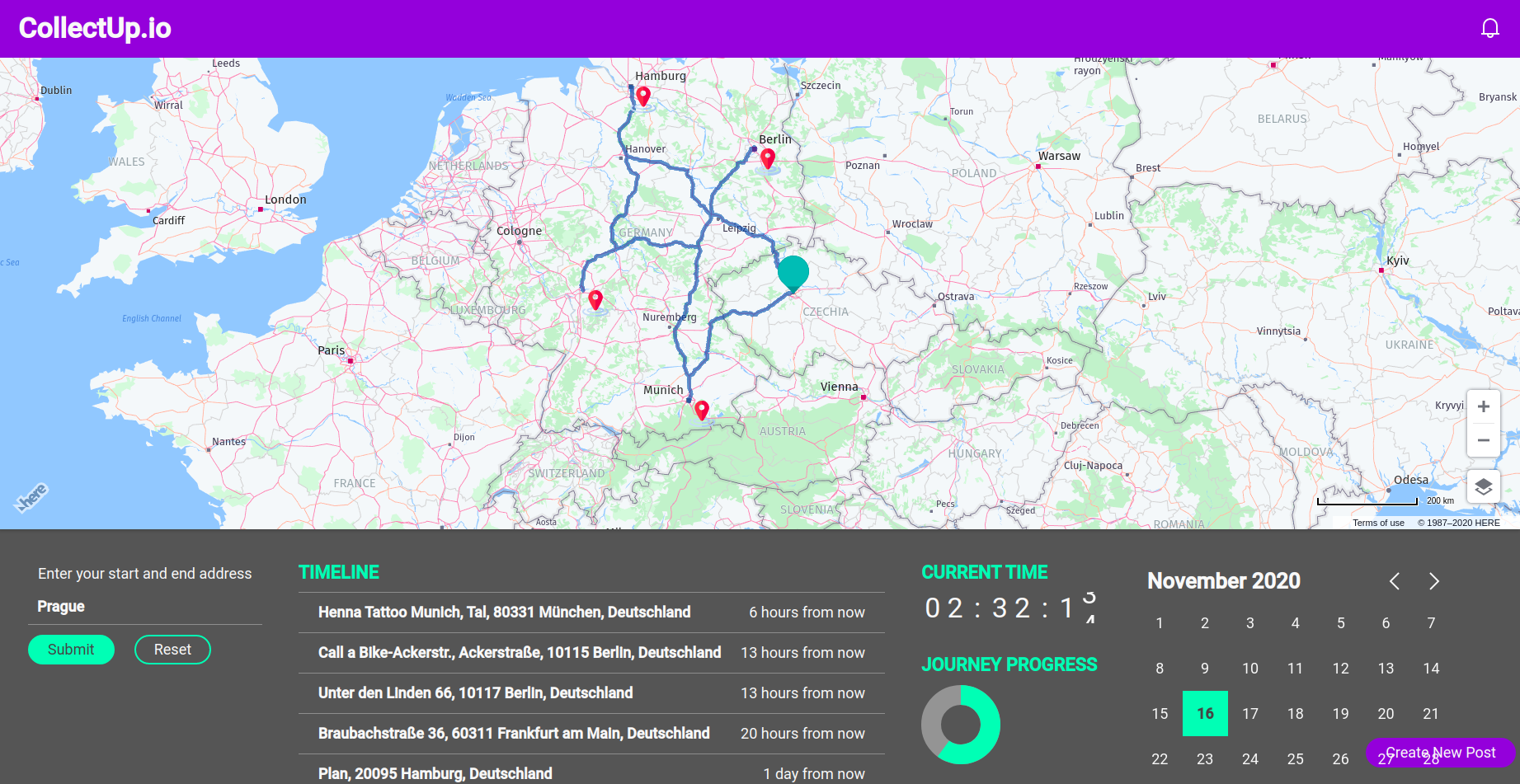The height and width of the screenshot is (784, 1520).
Task: Click the Vienna label on the map
Action: [840, 387]
